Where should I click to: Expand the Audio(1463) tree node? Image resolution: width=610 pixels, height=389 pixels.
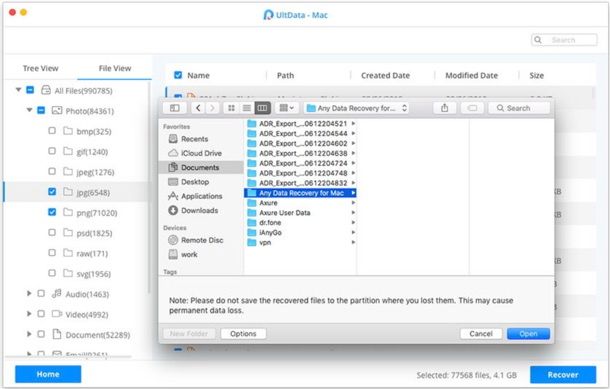pyautogui.click(x=29, y=293)
